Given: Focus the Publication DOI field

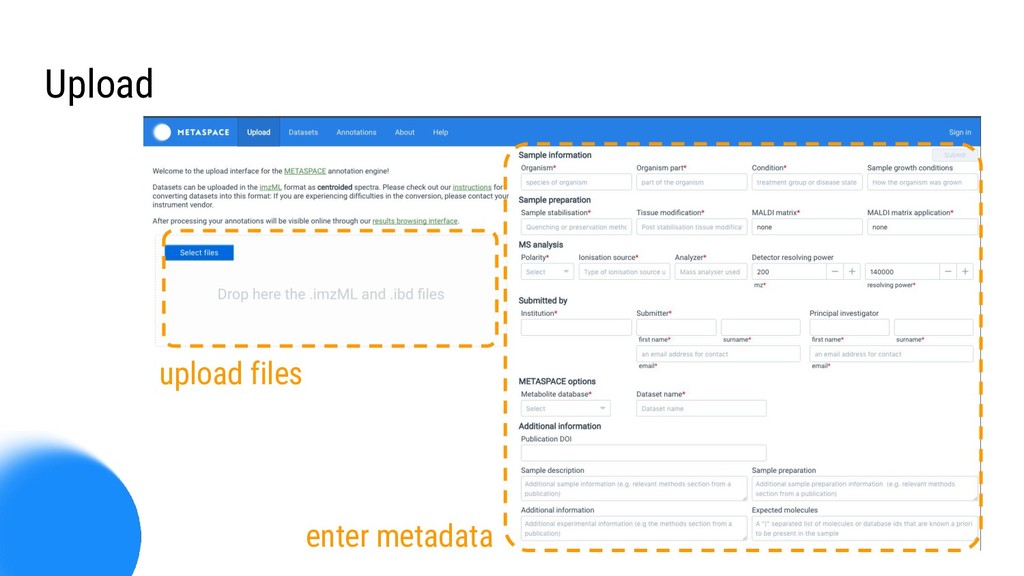Looking at the screenshot, I should [643, 453].
